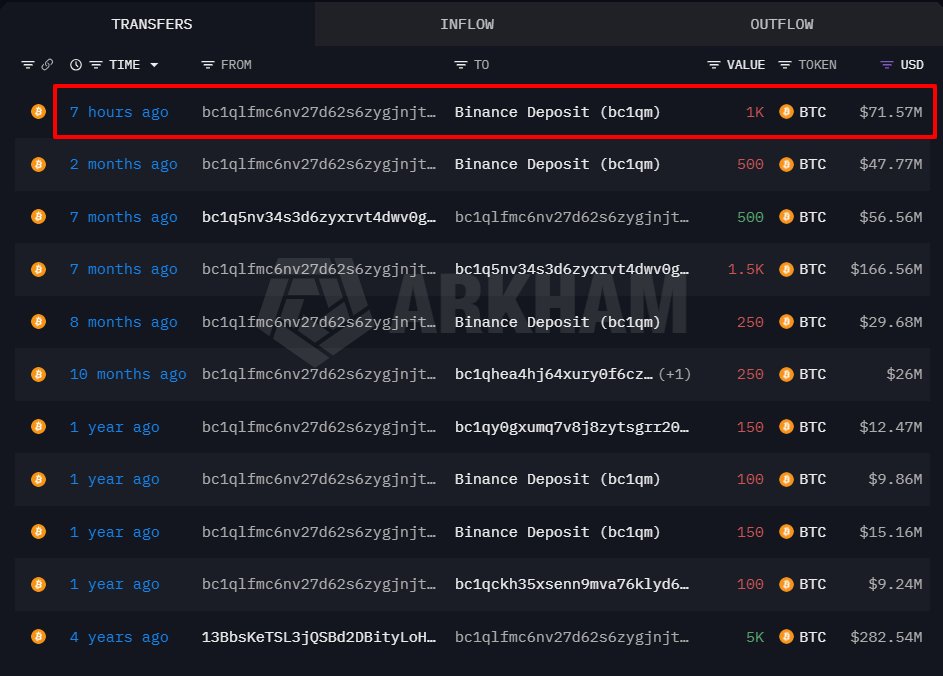Open recipient address bc1qhea4hj64xury0f6cz
Screen dimensions: 943x676
point(554,374)
